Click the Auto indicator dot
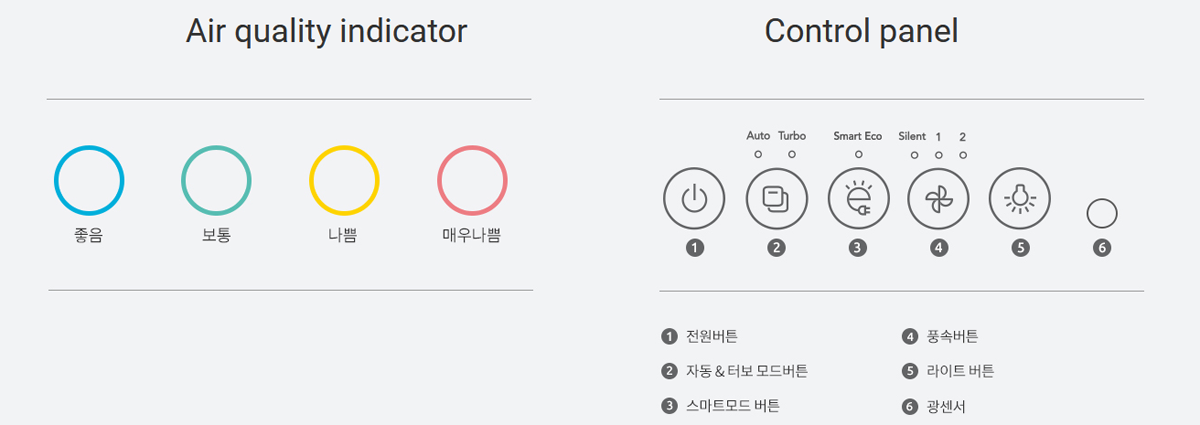The image size is (1200, 425). (758, 154)
